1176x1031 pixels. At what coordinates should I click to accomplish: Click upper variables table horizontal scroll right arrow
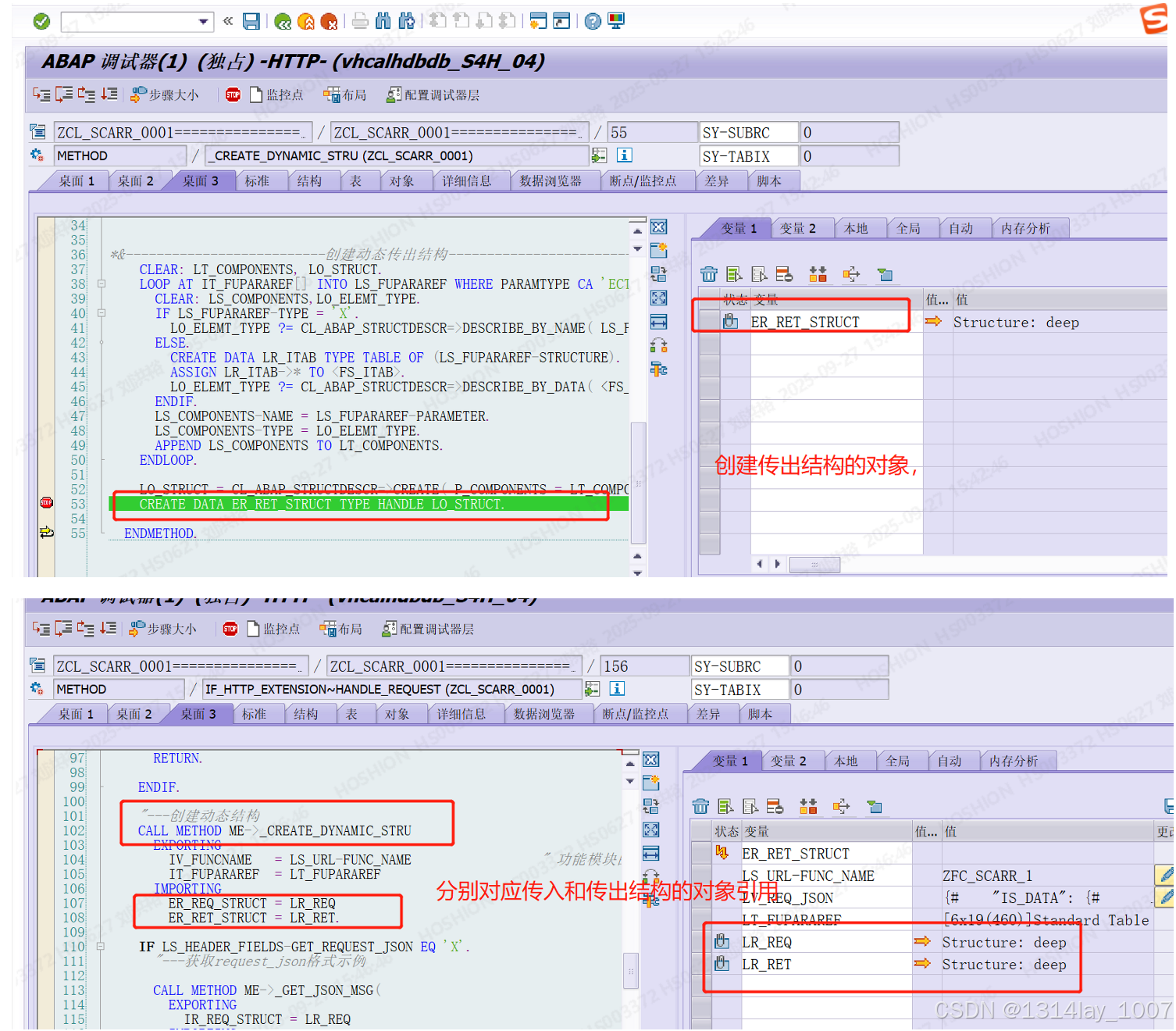777,564
